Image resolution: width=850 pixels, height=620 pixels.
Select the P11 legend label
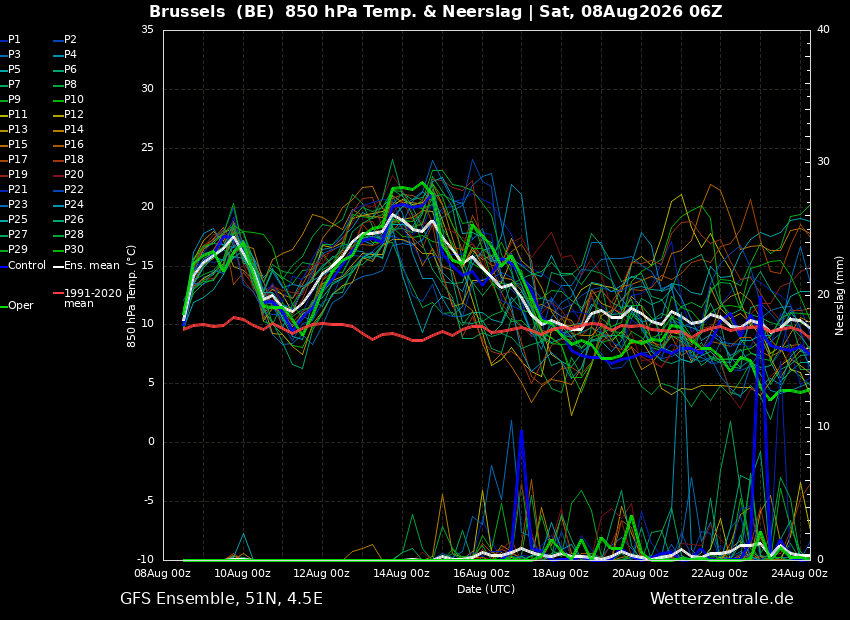pyautogui.click(x=17, y=114)
